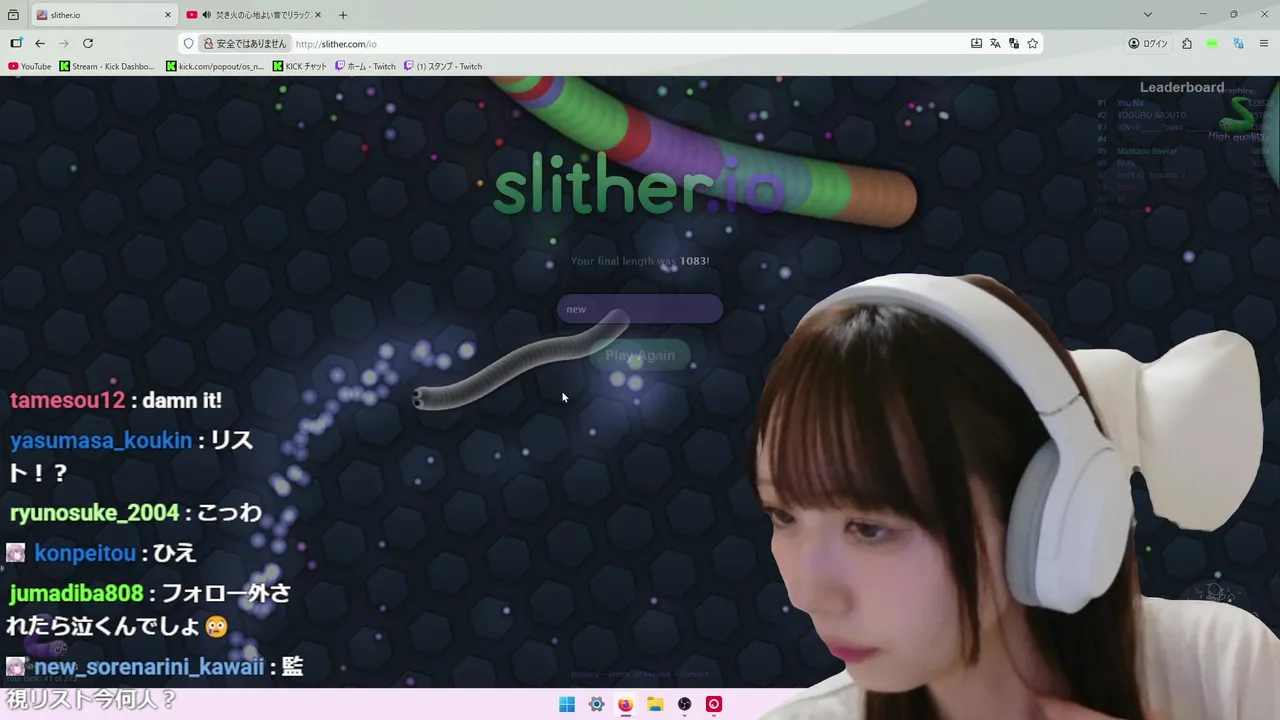Click chat username ryunosuke_2004

[94, 513]
